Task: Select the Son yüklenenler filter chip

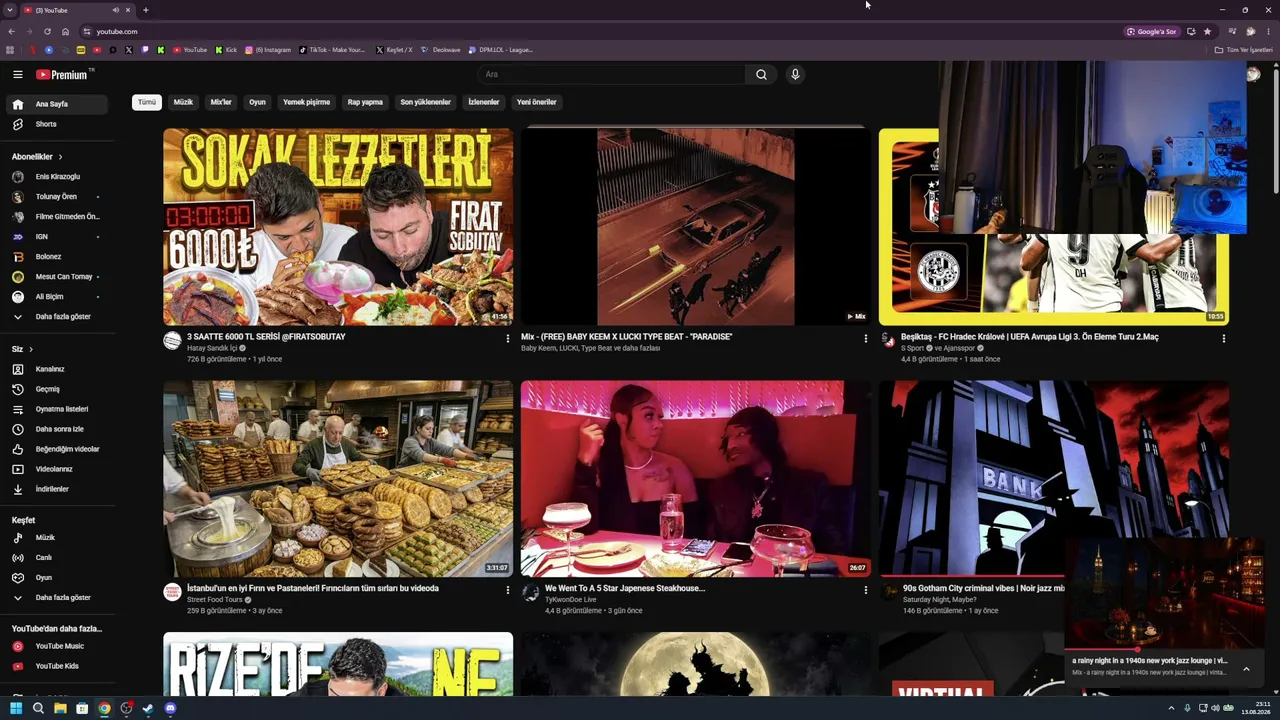Action: point(426,102)
